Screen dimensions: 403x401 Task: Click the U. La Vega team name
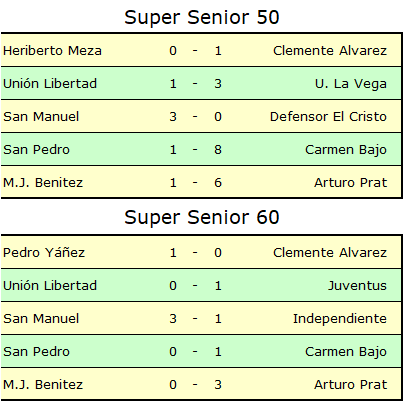[351, 84]
